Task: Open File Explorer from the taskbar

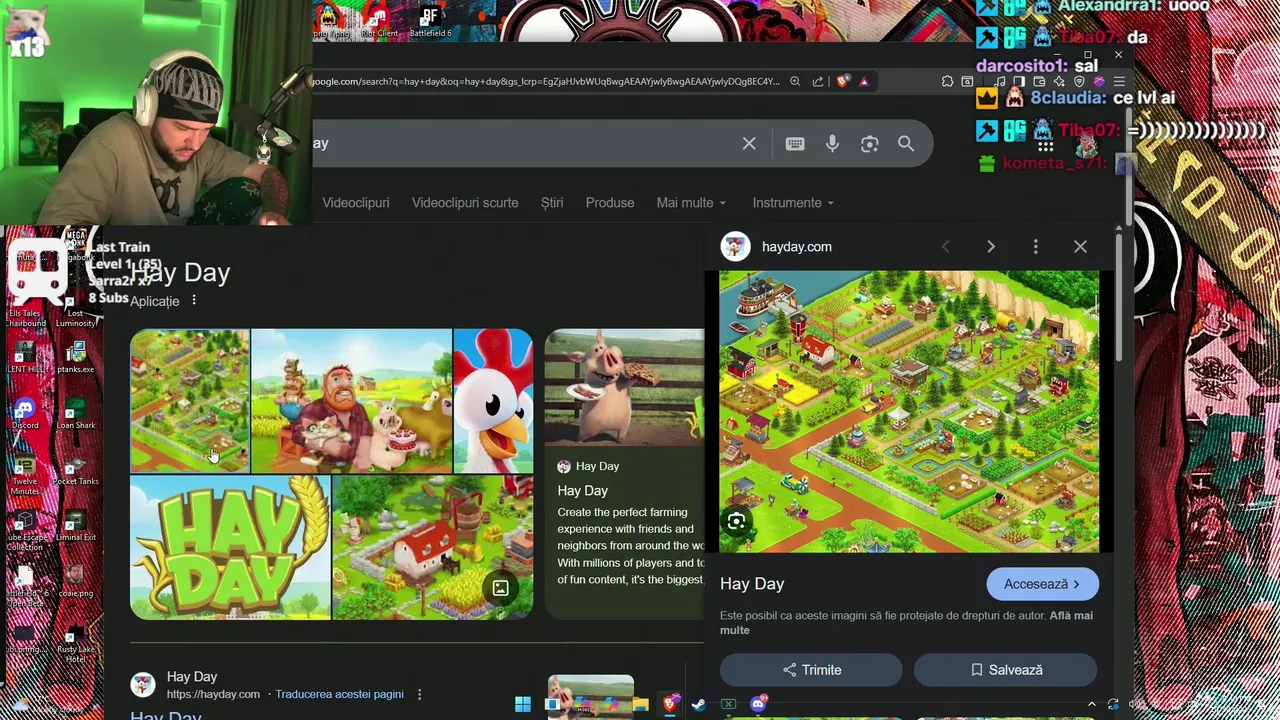Action: tap(641, 705)
